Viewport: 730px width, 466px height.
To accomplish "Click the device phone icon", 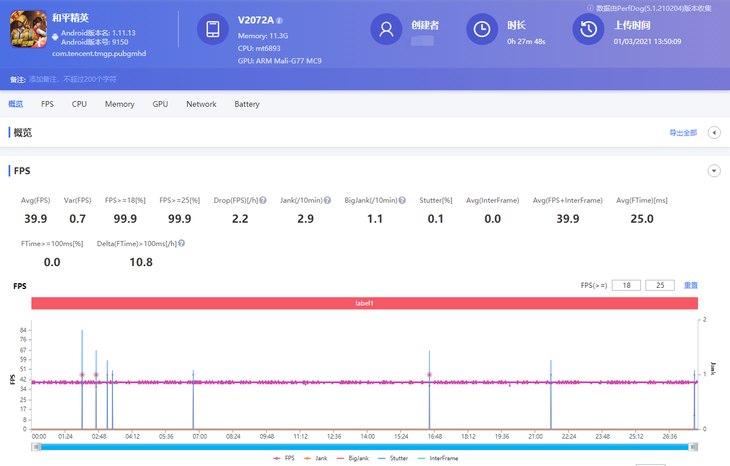I will point(213,30).
